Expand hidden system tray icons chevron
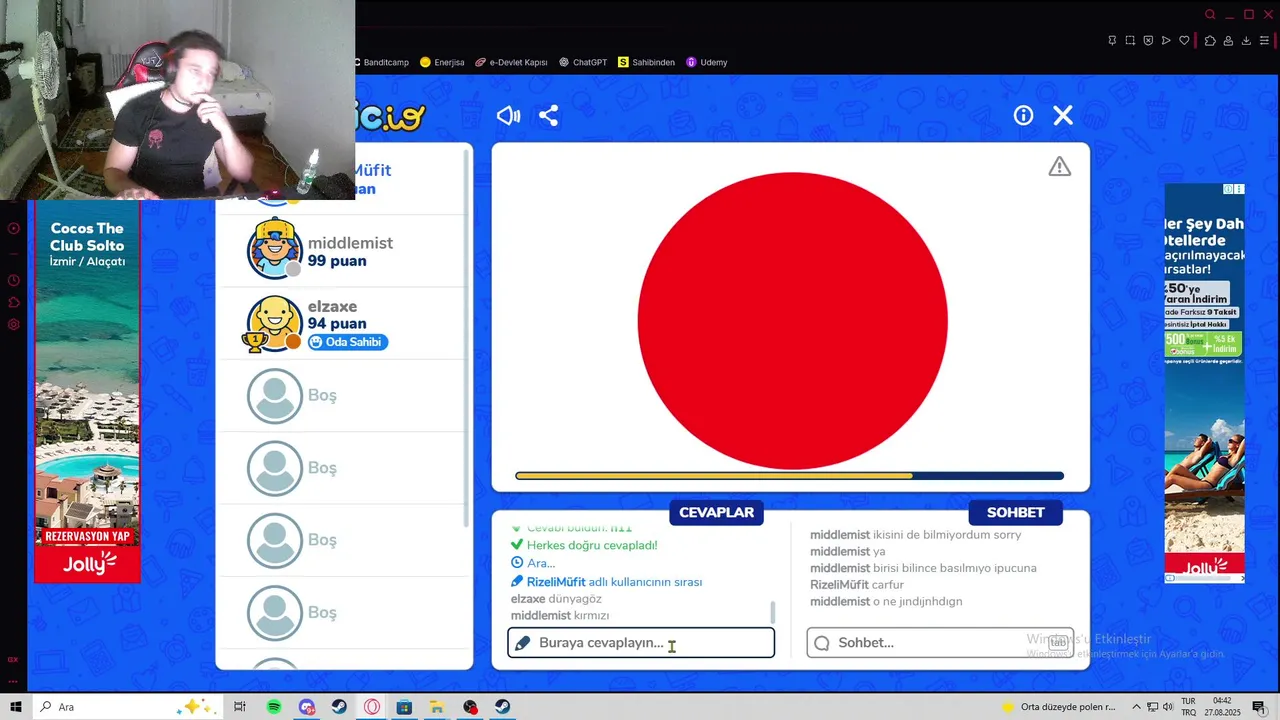1280x720 pixels. 1136,707
